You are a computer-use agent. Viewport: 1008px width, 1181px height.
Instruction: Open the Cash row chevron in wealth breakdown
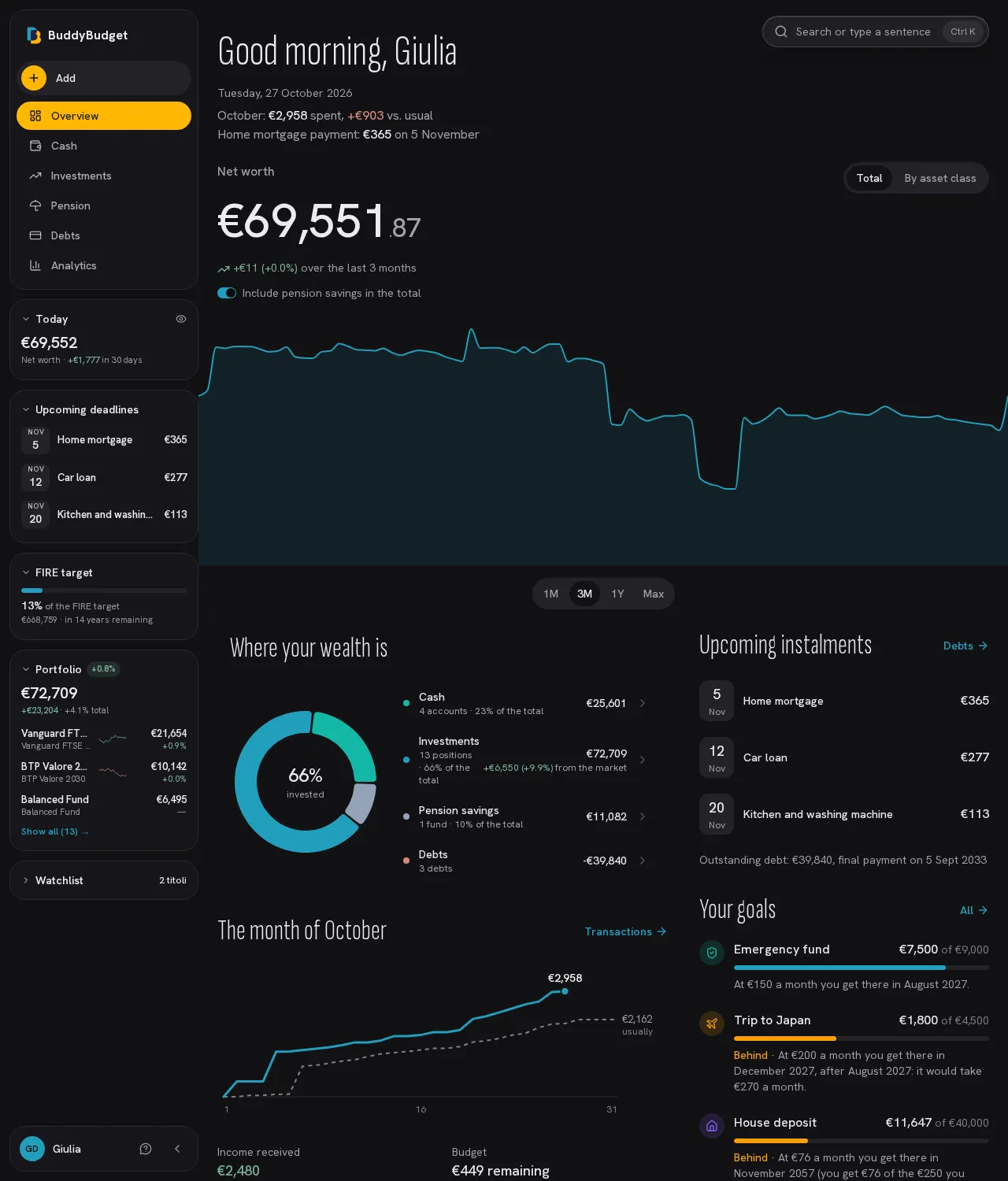643,703
